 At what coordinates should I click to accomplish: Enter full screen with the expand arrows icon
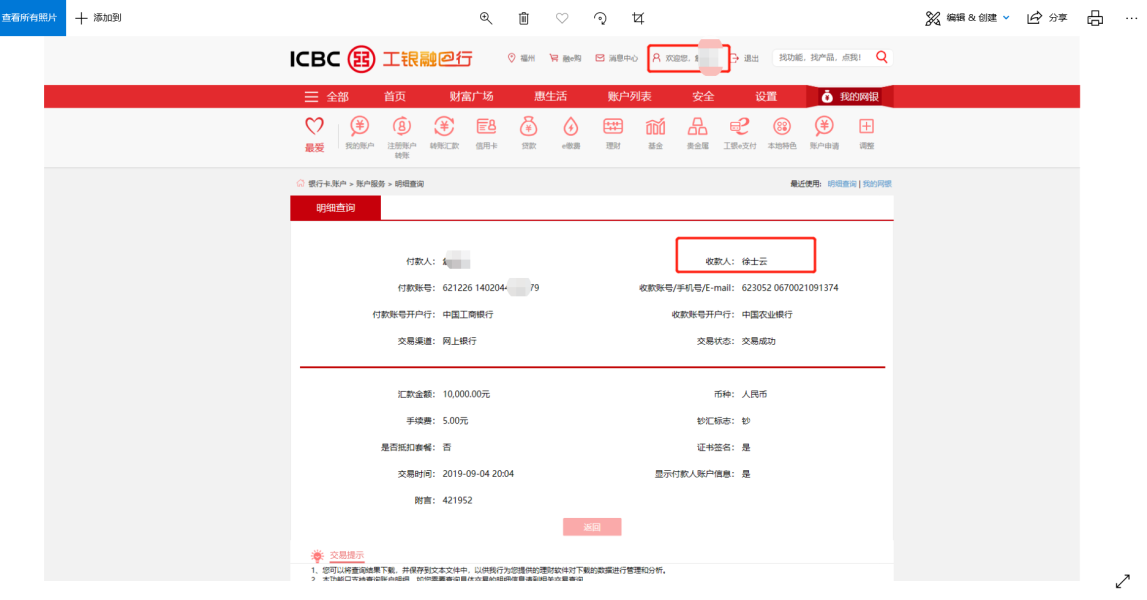(x=1123, y=581)
